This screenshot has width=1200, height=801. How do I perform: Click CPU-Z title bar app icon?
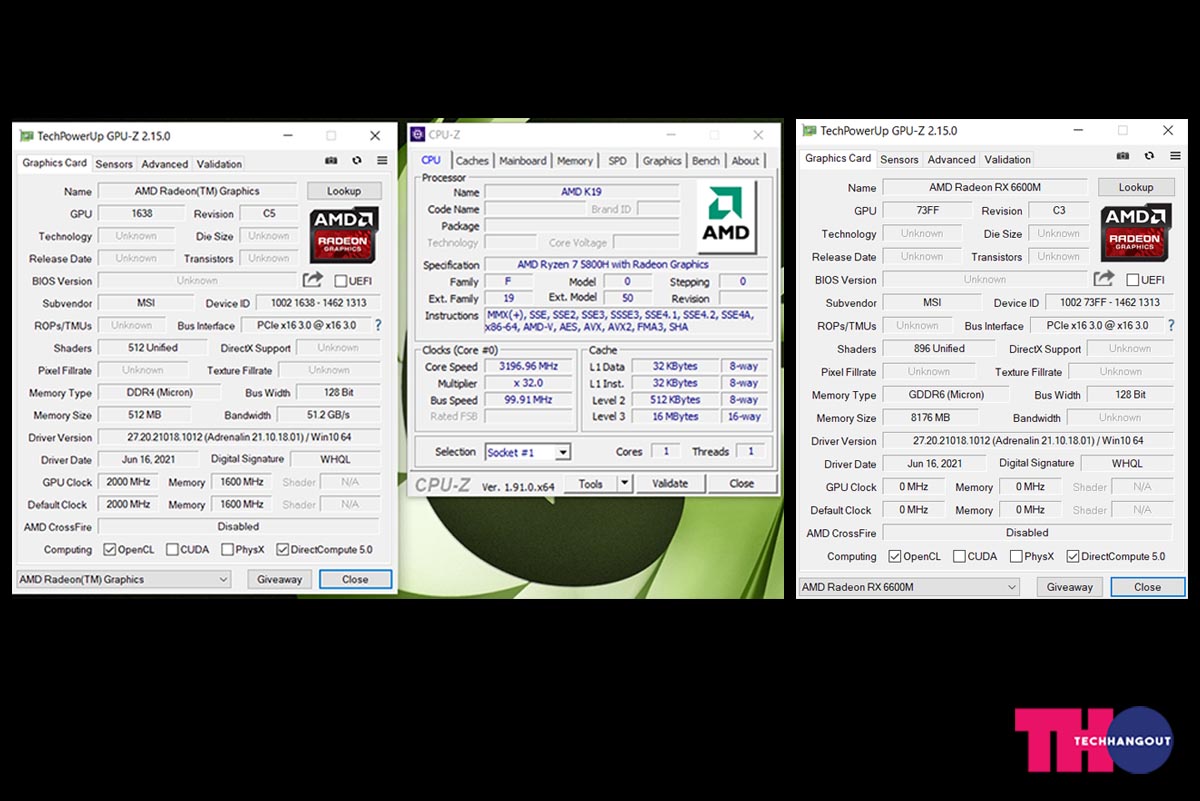(418, 135)
